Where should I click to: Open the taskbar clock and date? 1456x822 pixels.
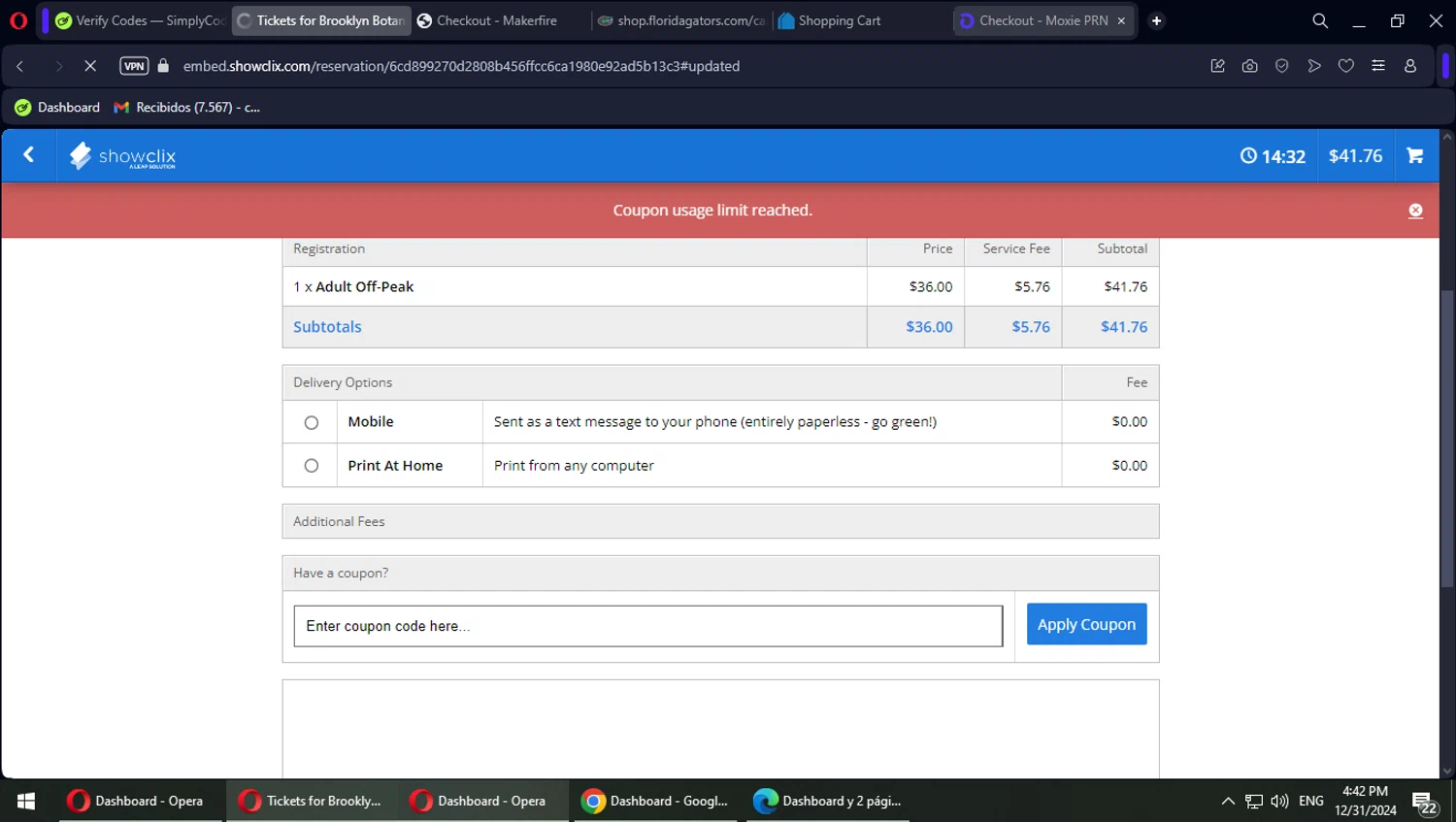pyautogui.click(x=1365, y=801)
